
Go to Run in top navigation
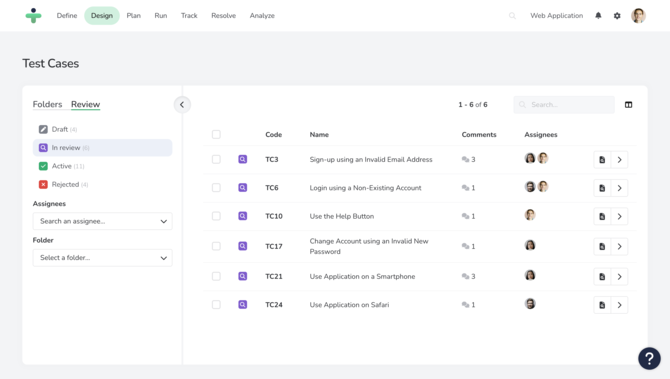click(x=161, y=16)
